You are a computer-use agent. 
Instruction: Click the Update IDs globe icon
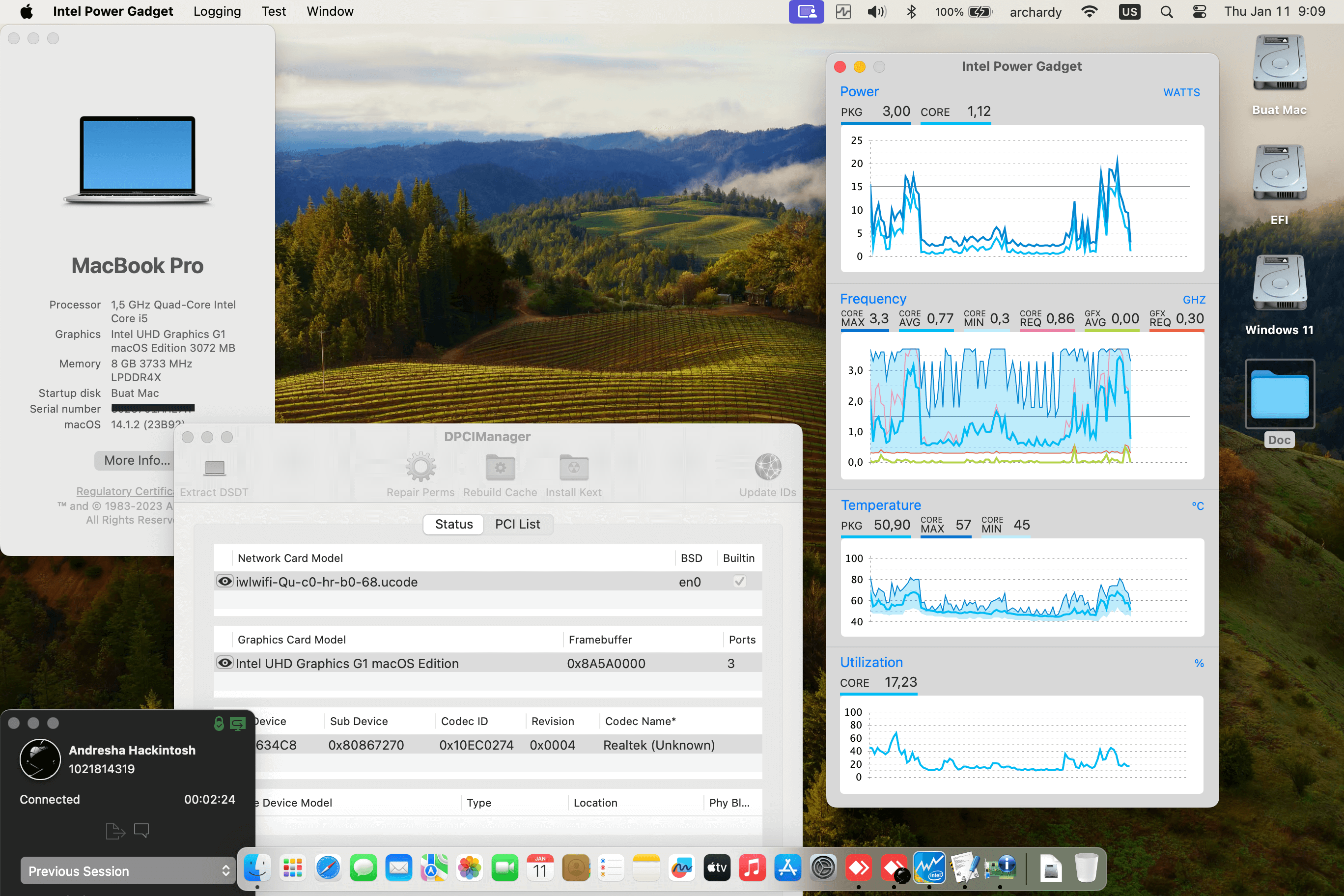pyautogui.click(x=768, y=467)
